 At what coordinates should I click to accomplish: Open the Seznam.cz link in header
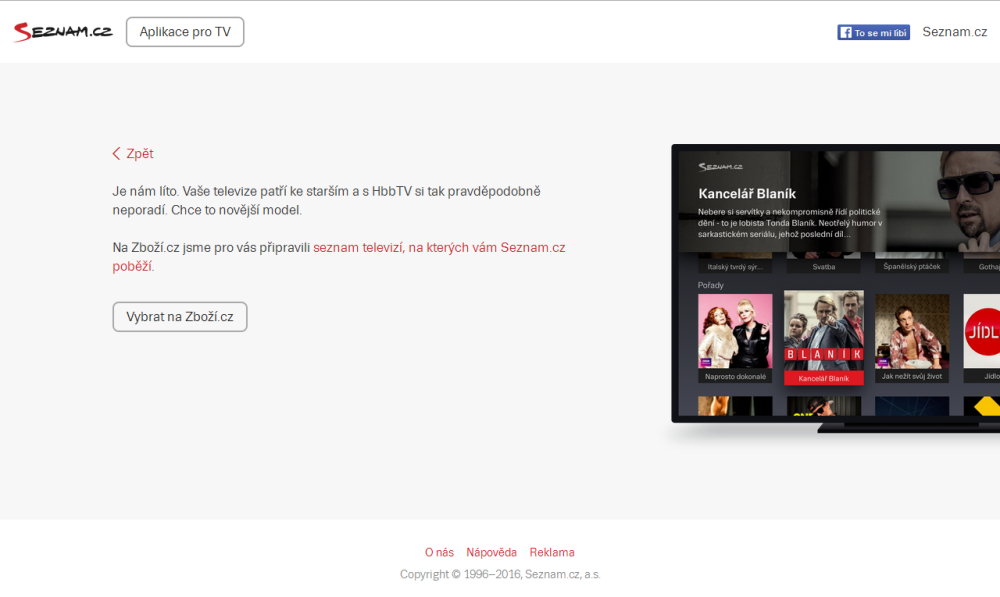[x=954, y=32]
